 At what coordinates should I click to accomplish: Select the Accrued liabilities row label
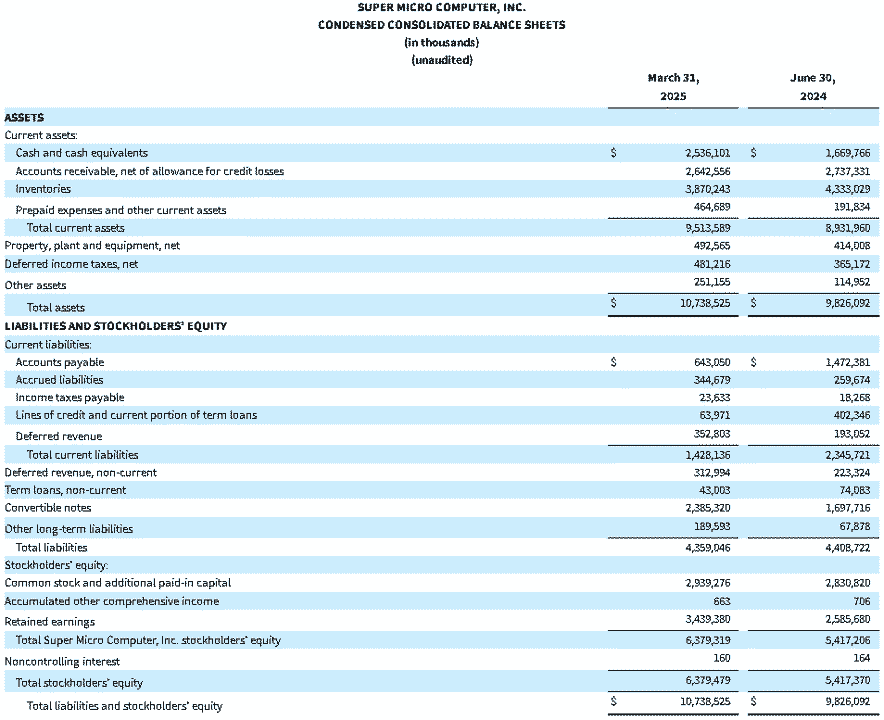click(x=59, y=379)
